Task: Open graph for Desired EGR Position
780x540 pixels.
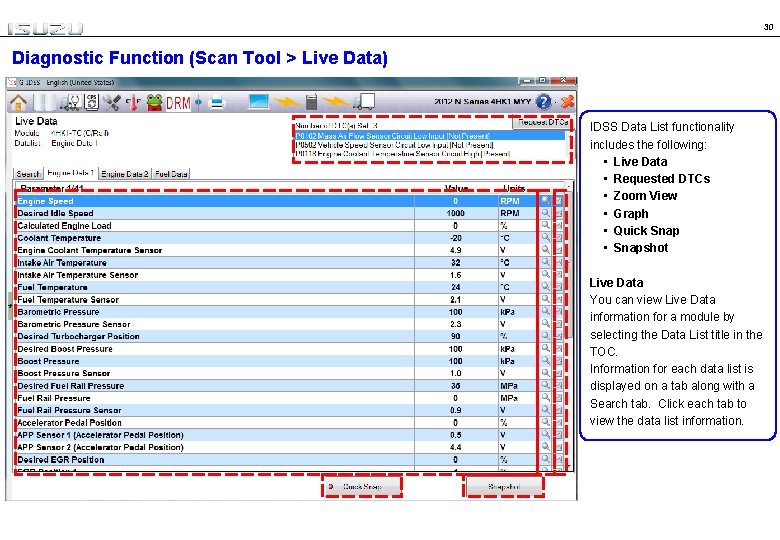Action: (x=559, y=459)
